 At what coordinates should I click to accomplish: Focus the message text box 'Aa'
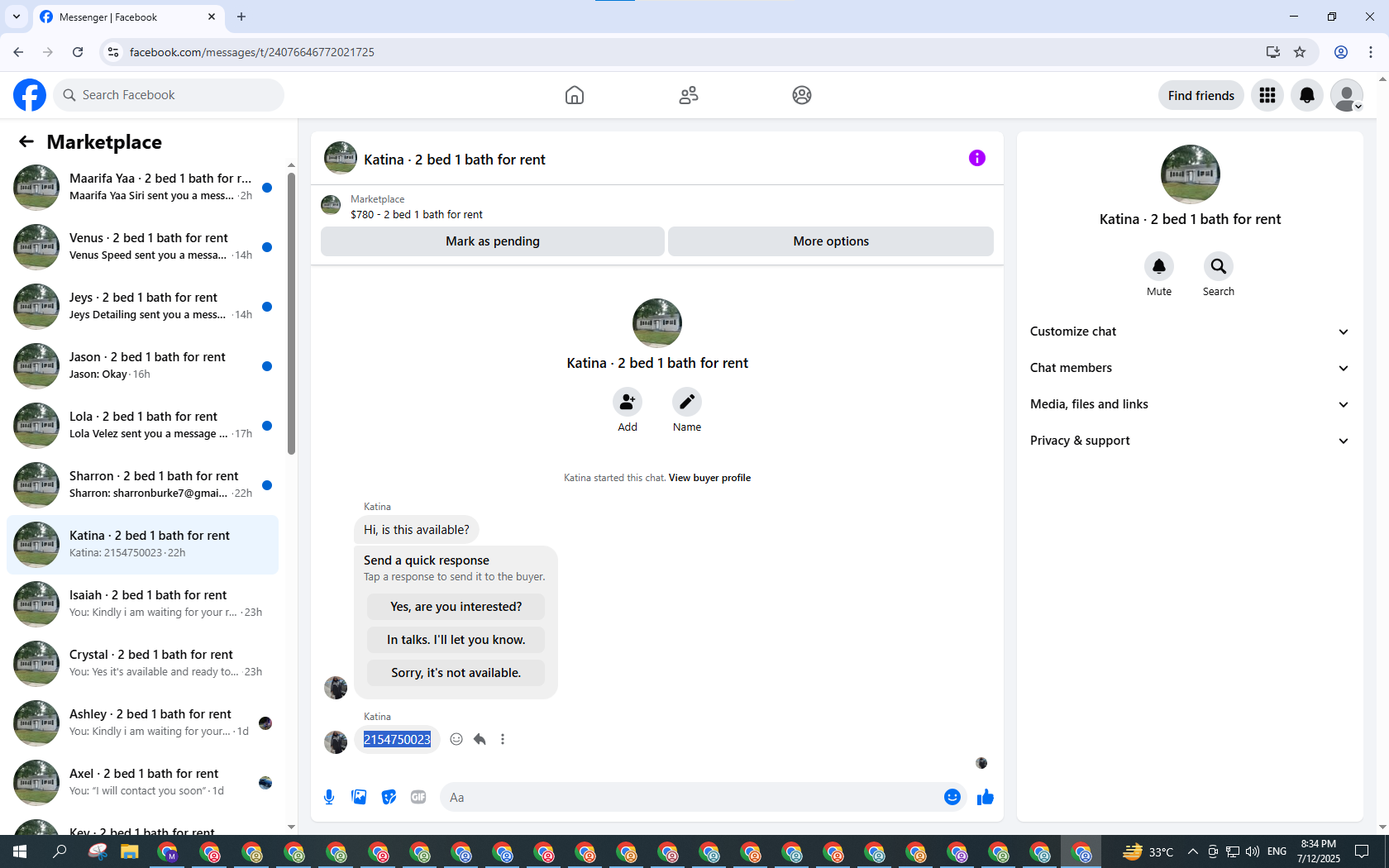click(x=690, y=797)
